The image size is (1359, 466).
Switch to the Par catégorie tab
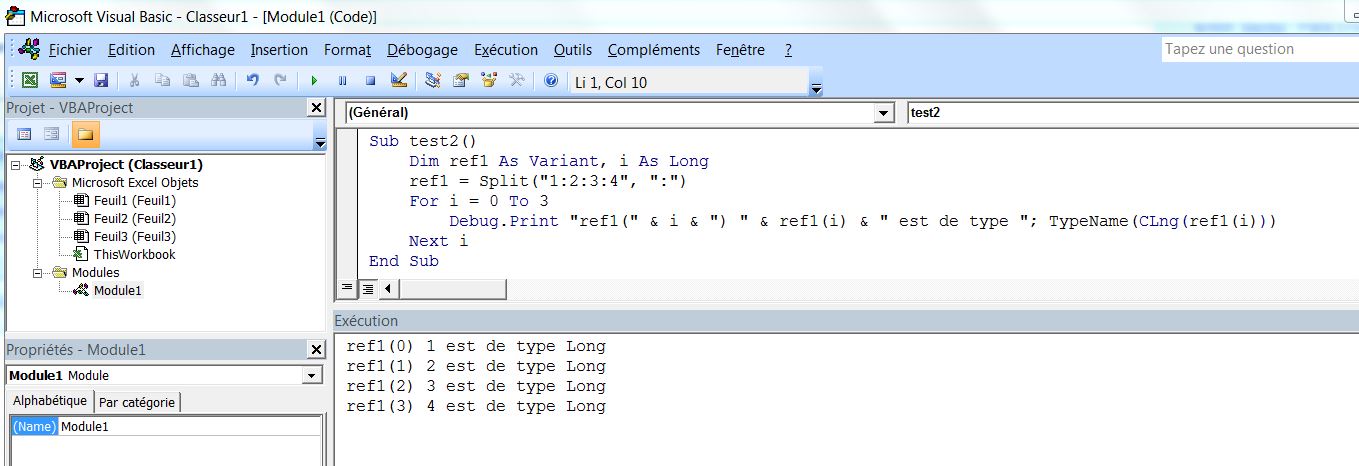coord(137,402)
